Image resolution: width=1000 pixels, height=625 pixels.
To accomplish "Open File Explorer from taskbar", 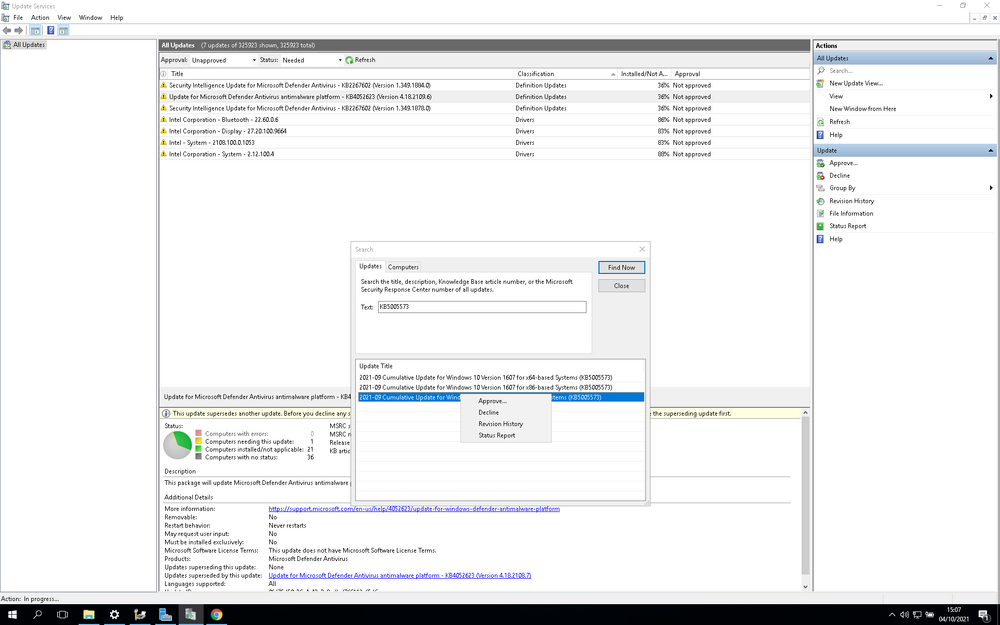I will [89, 615].
